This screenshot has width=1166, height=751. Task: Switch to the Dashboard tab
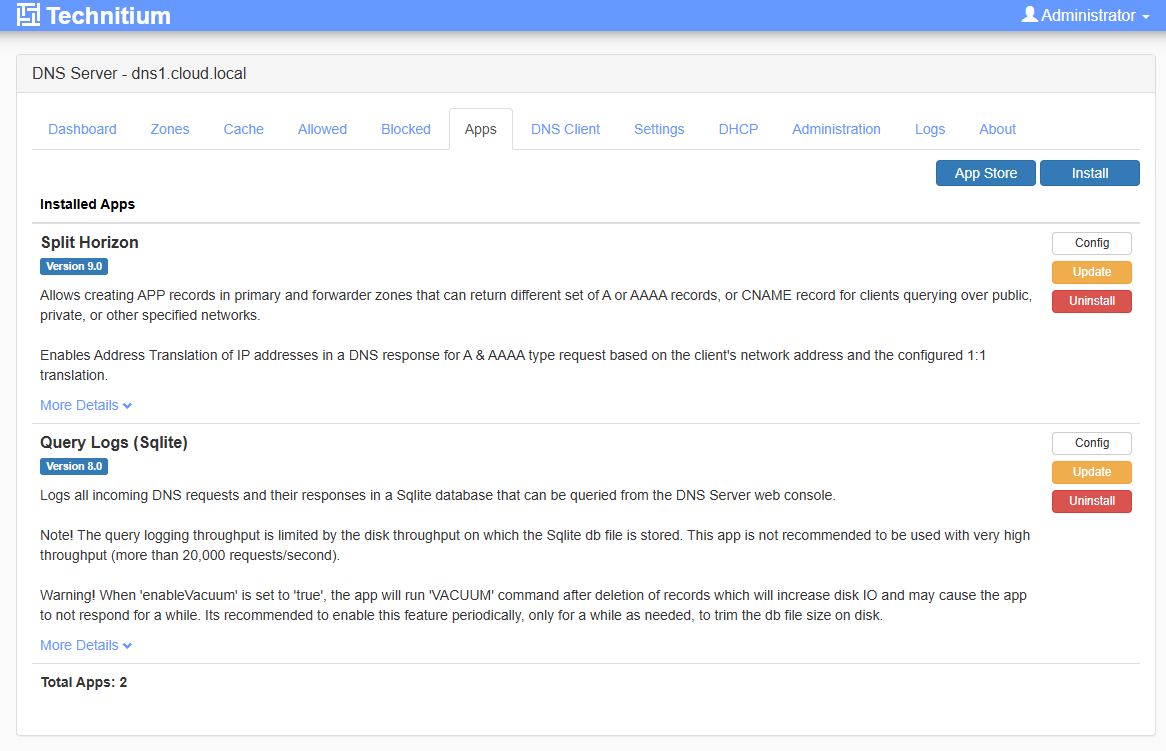[83, 129]
